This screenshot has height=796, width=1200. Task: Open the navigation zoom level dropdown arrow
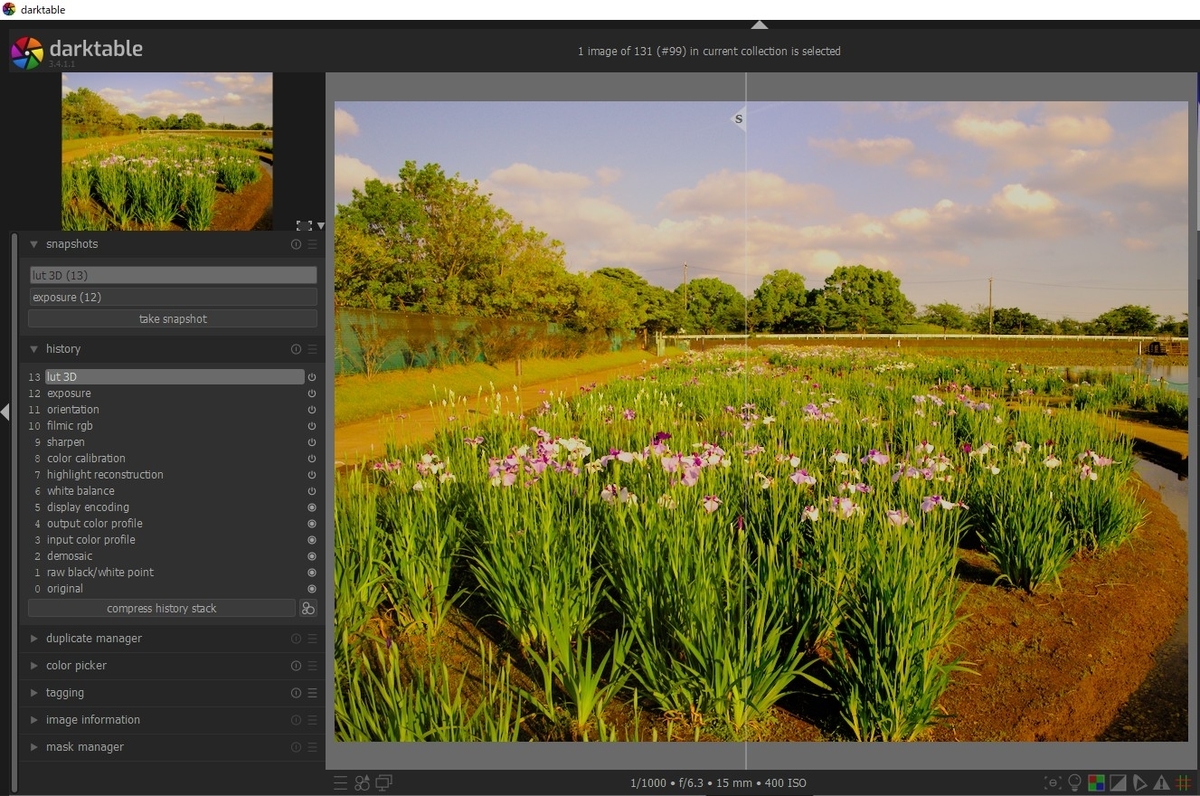(x=320, y=226)
